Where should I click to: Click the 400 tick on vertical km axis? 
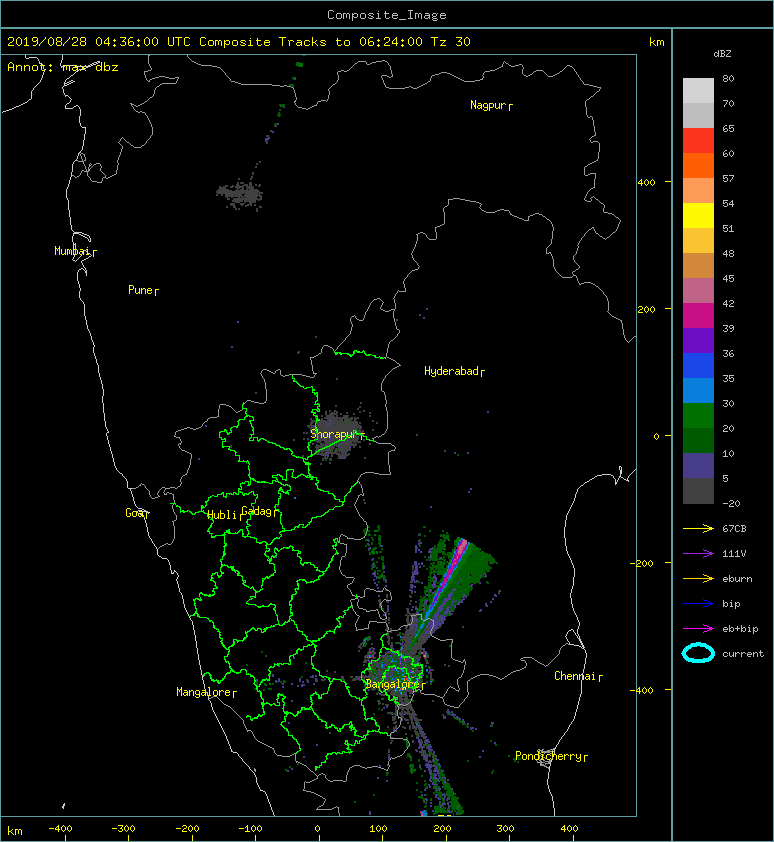pyautogui.click(x=646, y=183)
